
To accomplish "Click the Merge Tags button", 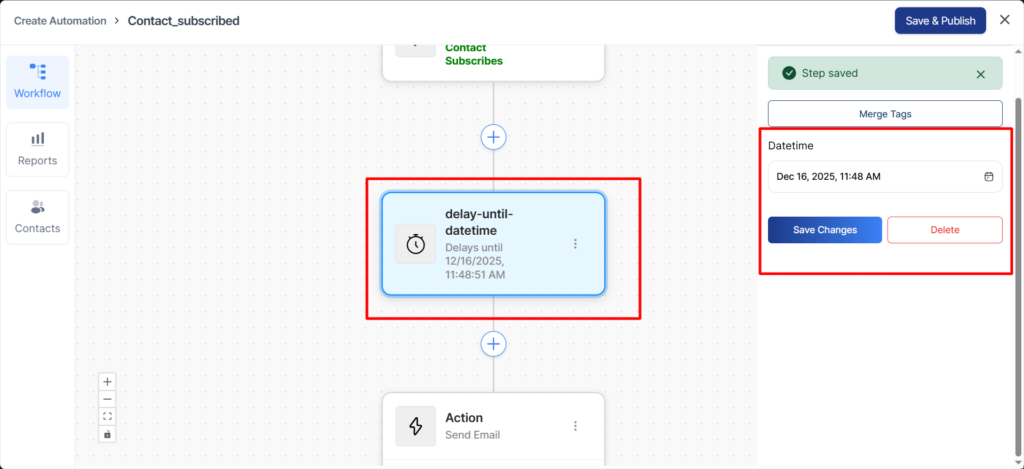I will pos(884,114).
